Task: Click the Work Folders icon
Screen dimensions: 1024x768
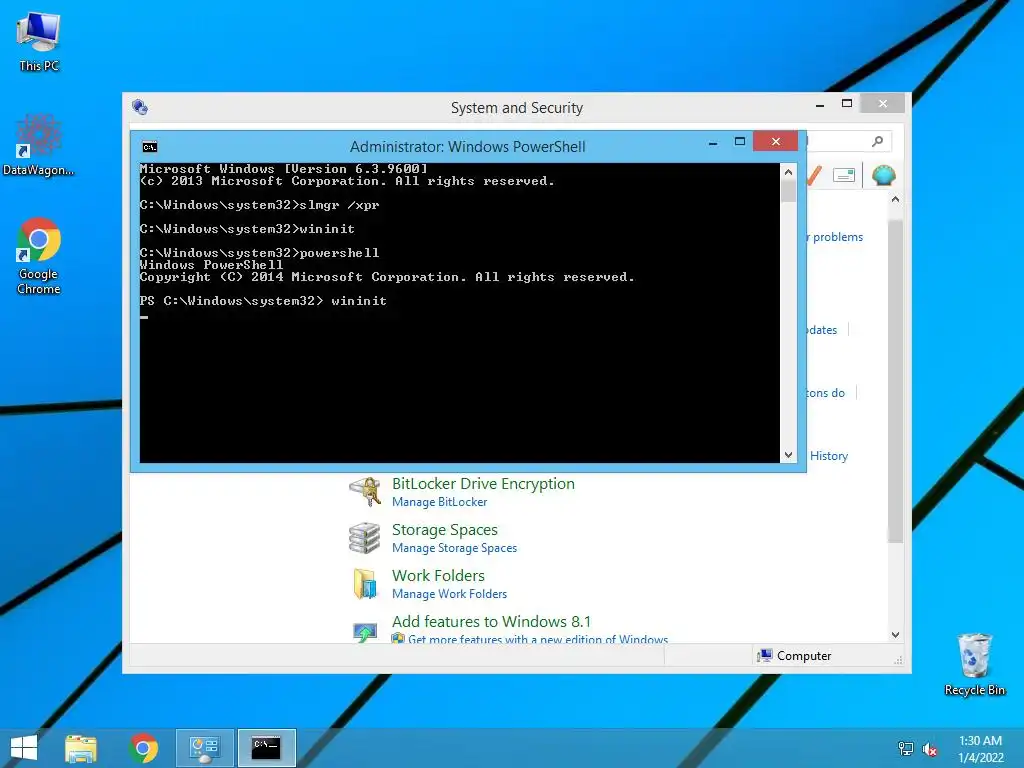Action: 364,583
